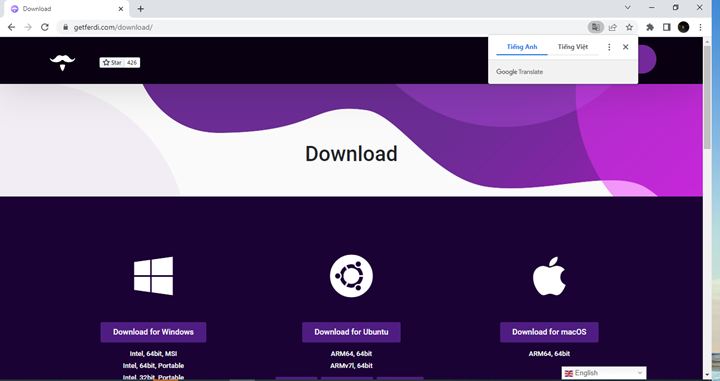The height and width of the screenshot is (381, 720).
Task: Click the Ferdi mustache logo
Action: tap(62, 62)
